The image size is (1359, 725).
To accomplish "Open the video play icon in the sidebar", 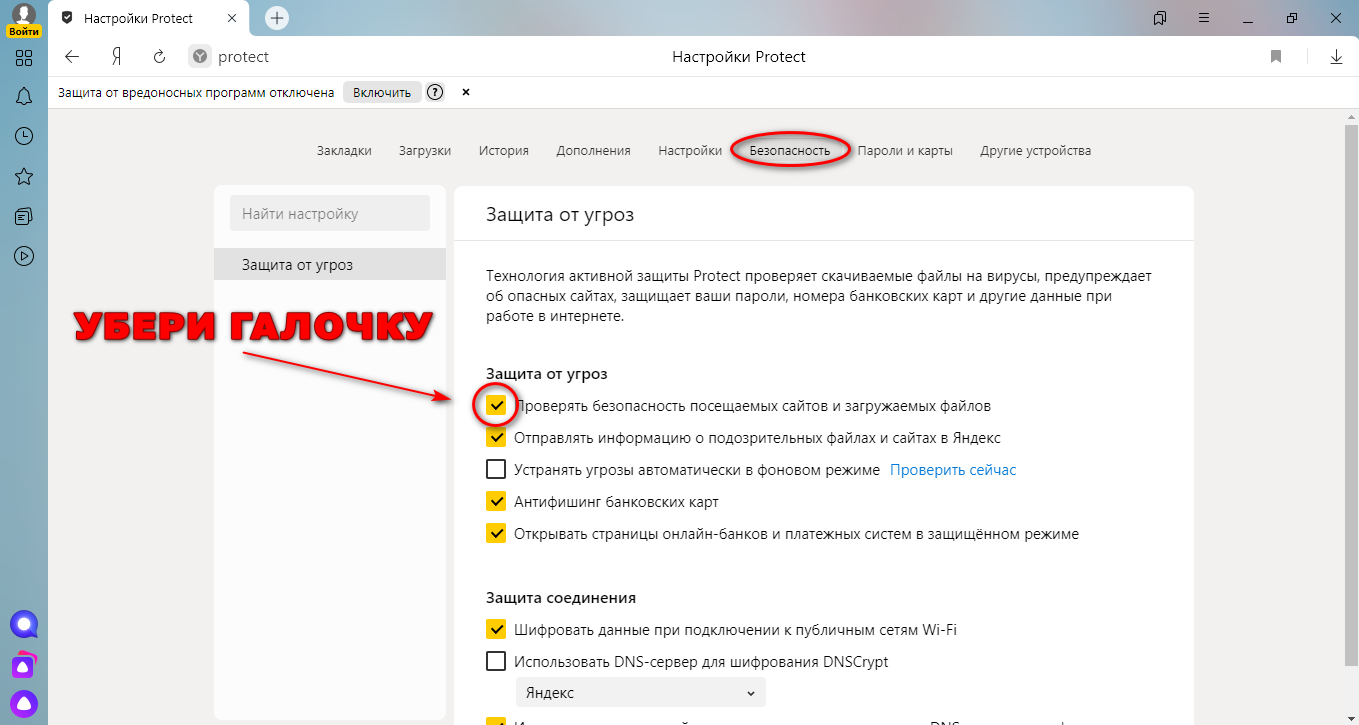I will pos(24,257).
